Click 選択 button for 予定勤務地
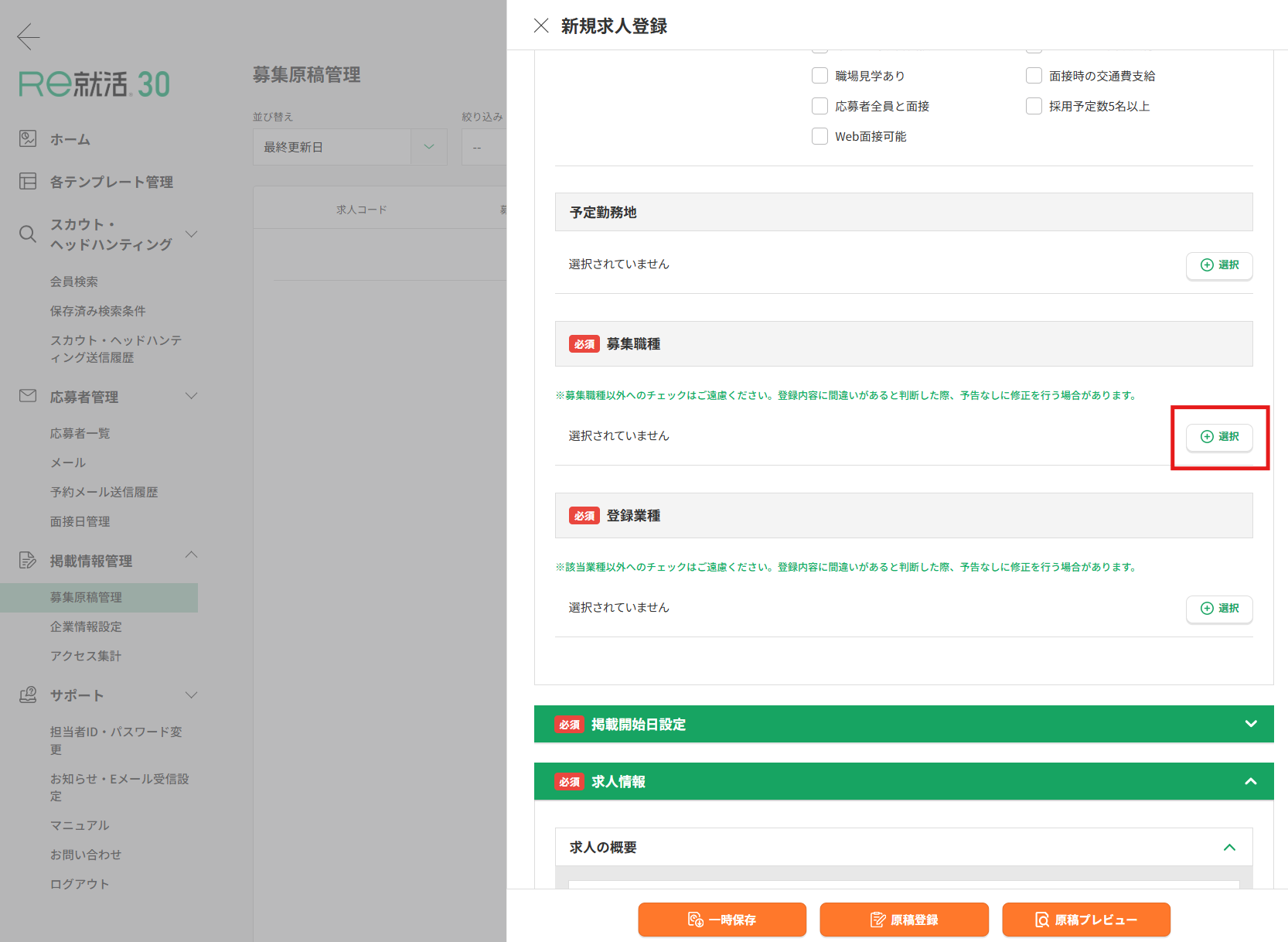Screen dimensions: 1288x942 1219,265
